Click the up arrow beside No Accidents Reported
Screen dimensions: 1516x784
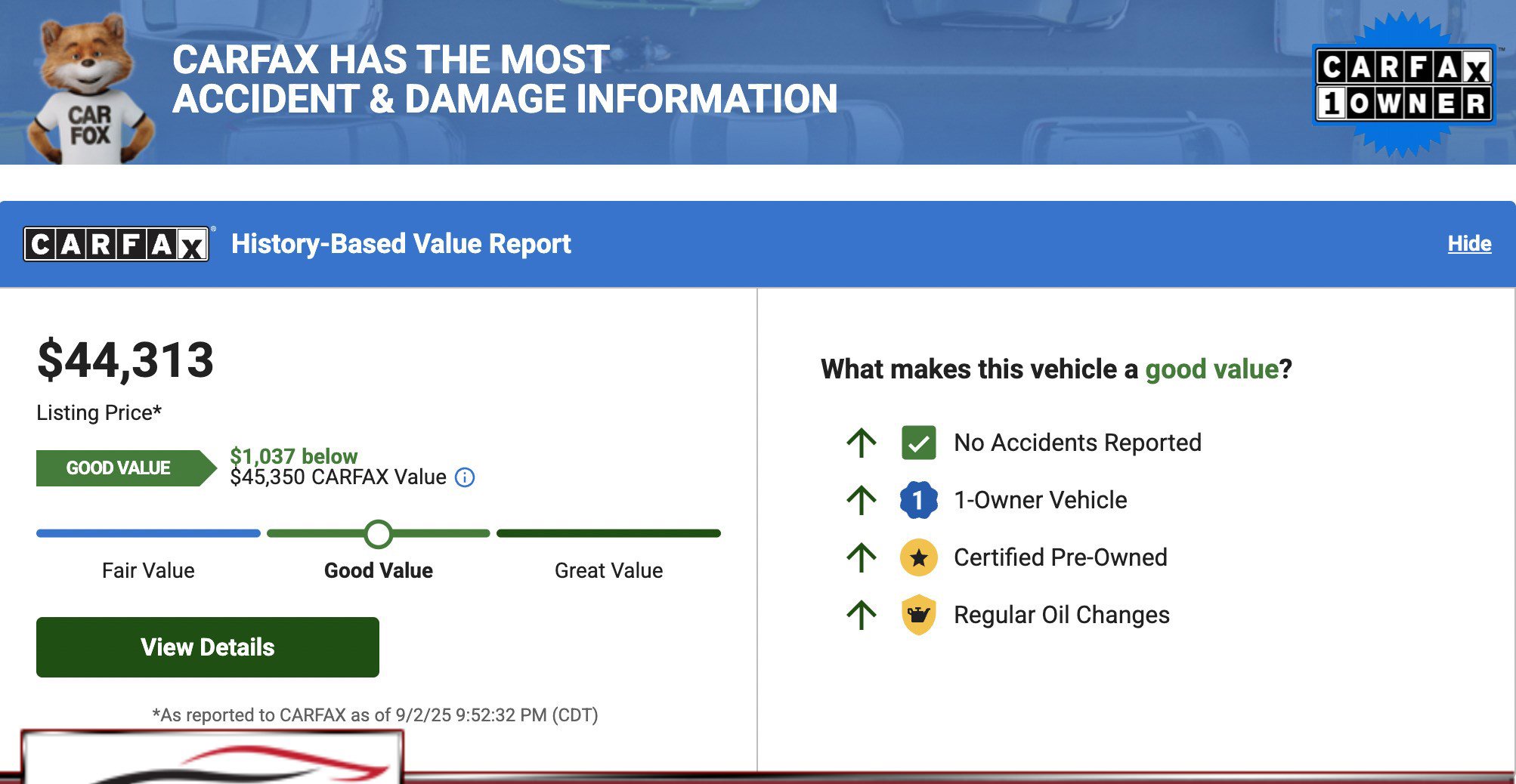(861, 443)
